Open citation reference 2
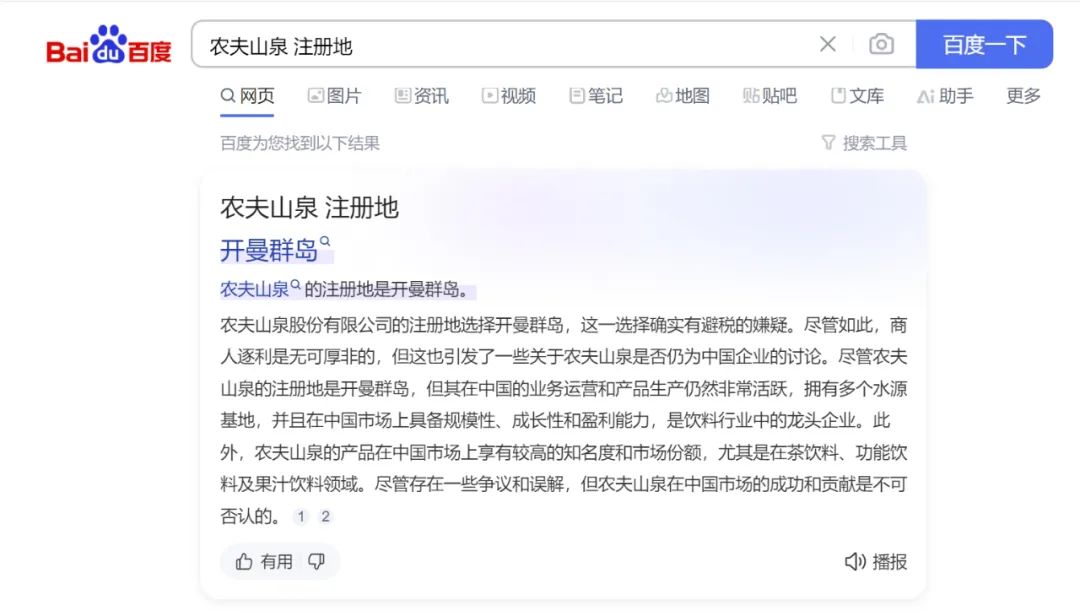The width and height of the screenshot is (1080, 616). pos(326,516)
